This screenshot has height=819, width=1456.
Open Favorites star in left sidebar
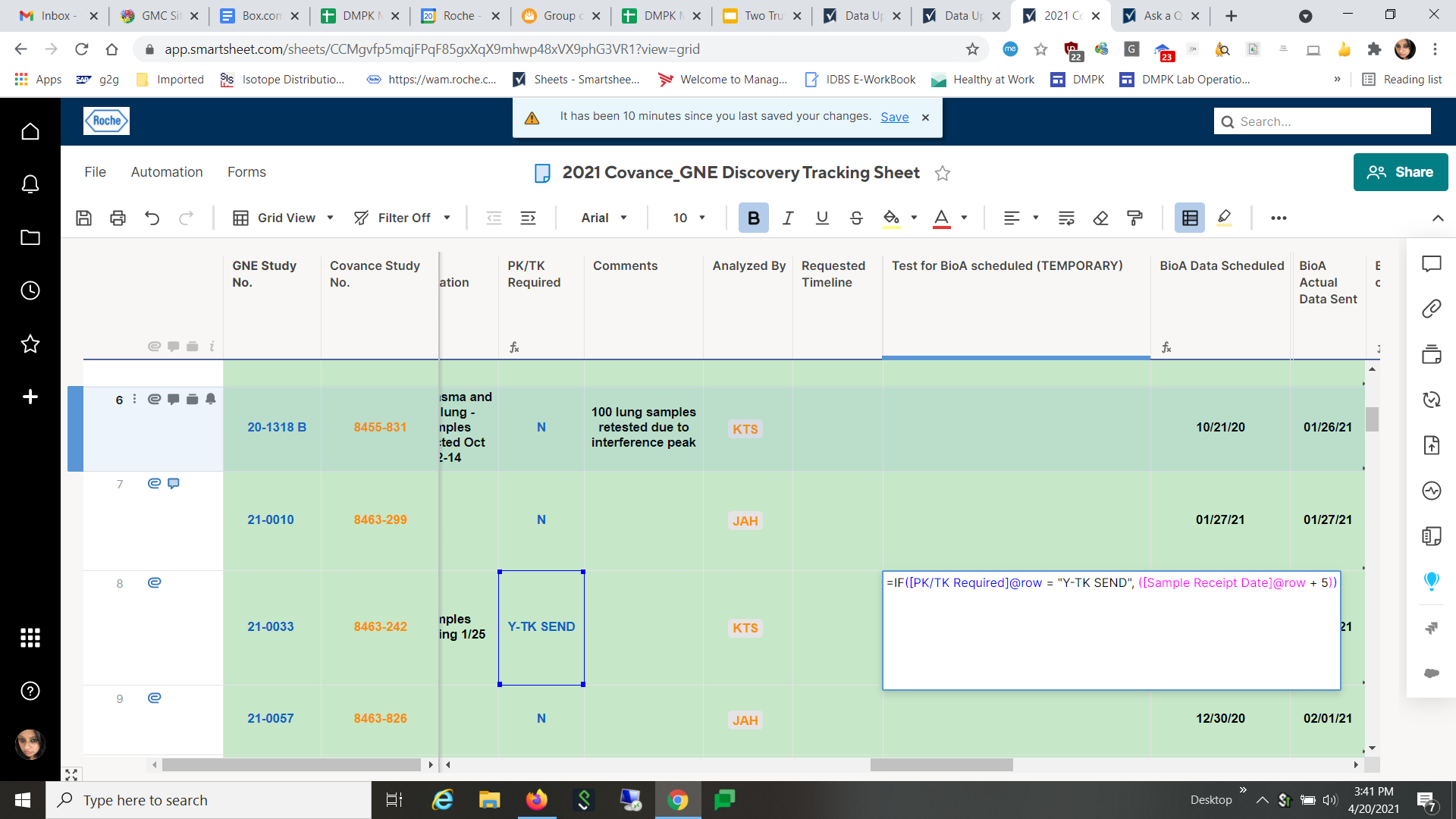point(30,344)
